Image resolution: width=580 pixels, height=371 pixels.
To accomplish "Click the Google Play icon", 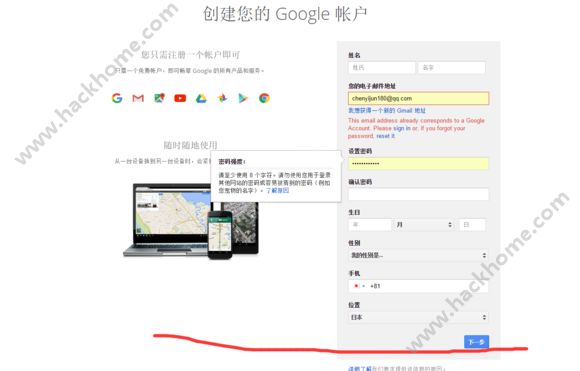I will click(243, 98).
